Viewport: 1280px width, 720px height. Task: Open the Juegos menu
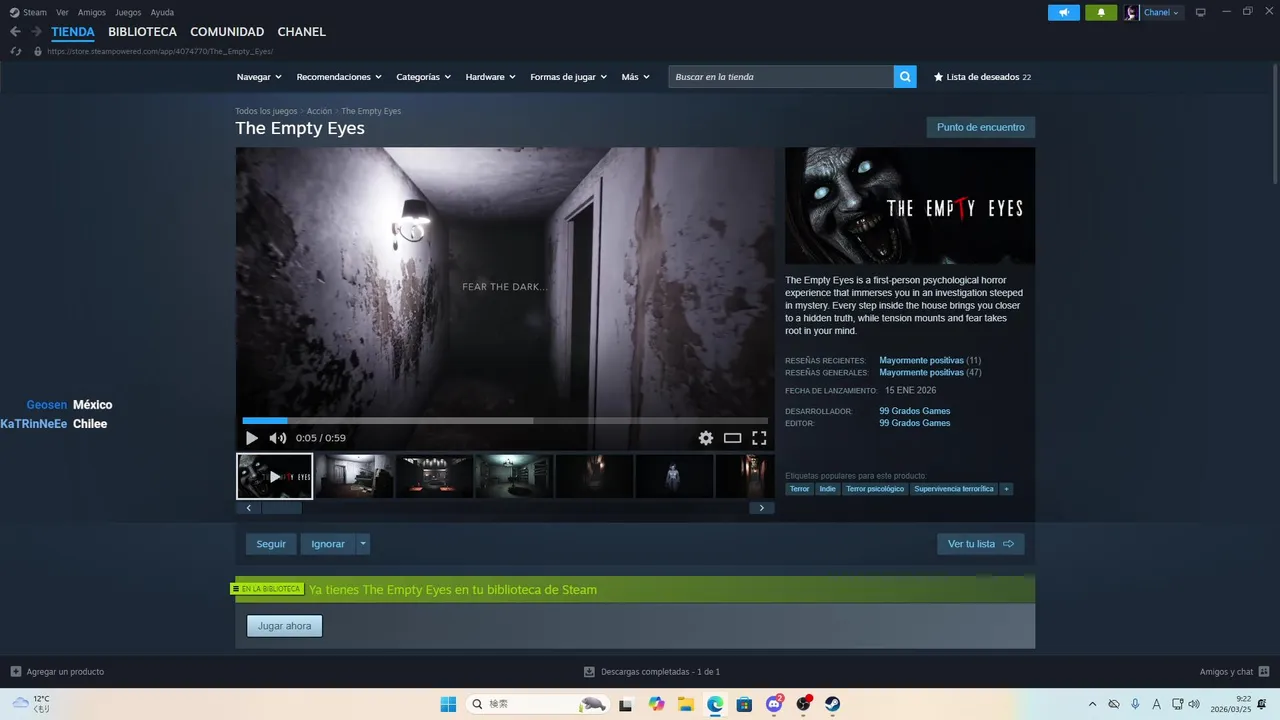point(128,12)
